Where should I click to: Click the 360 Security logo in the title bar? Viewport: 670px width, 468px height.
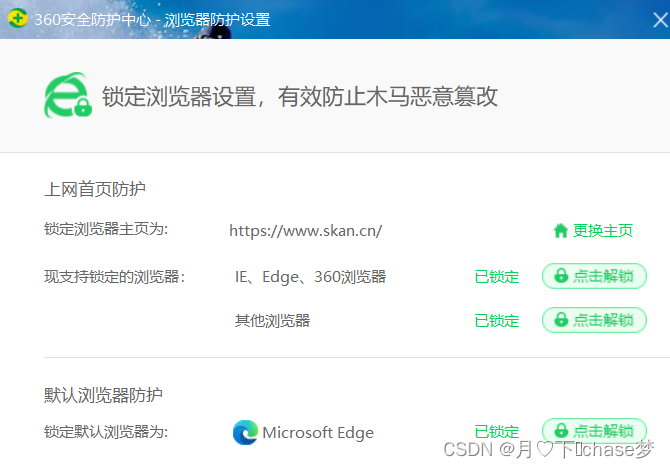18,19
